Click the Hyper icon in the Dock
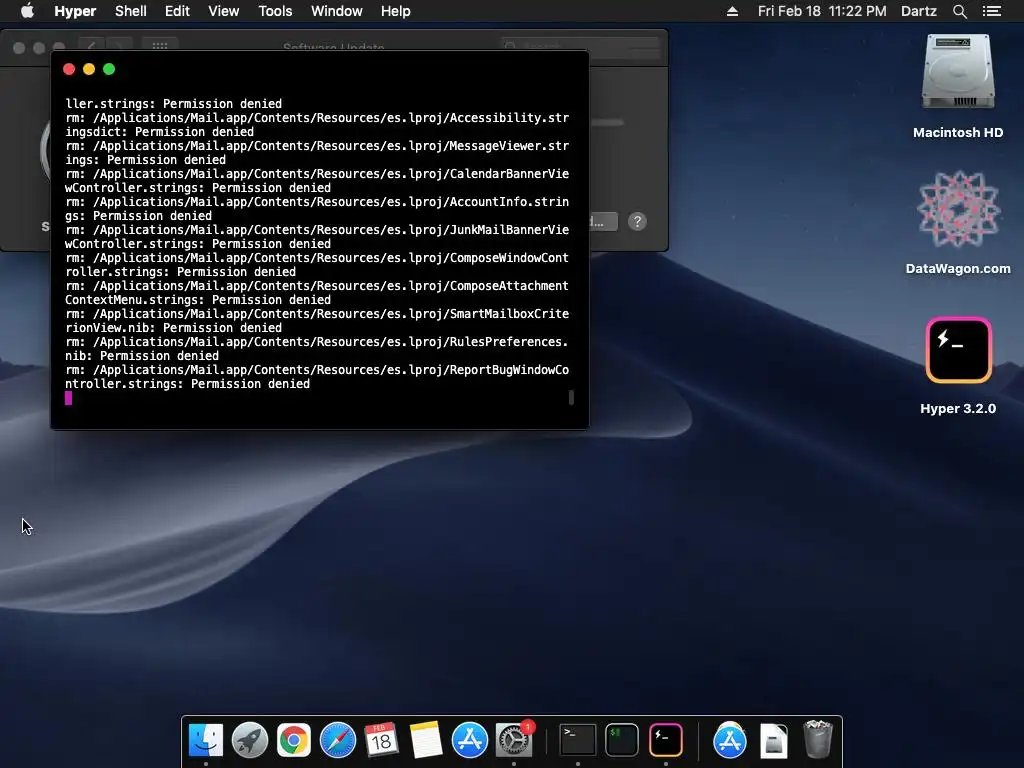The height and width of the screenshot is (768, 1024). point(665,741)
